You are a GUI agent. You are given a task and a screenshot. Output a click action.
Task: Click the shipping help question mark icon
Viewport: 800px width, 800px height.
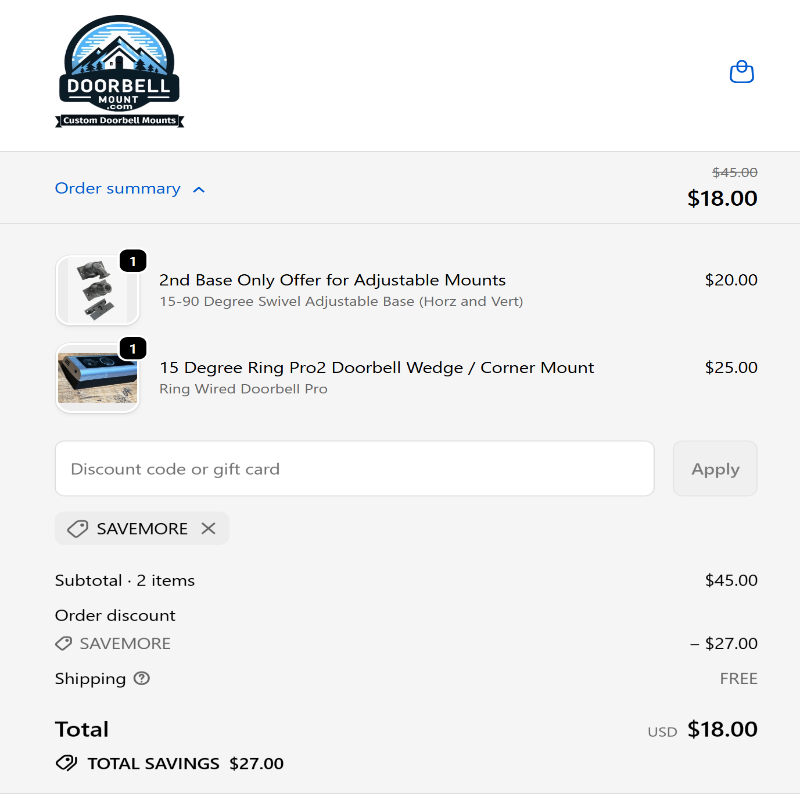pyautogui.click(x=142, y=678)
